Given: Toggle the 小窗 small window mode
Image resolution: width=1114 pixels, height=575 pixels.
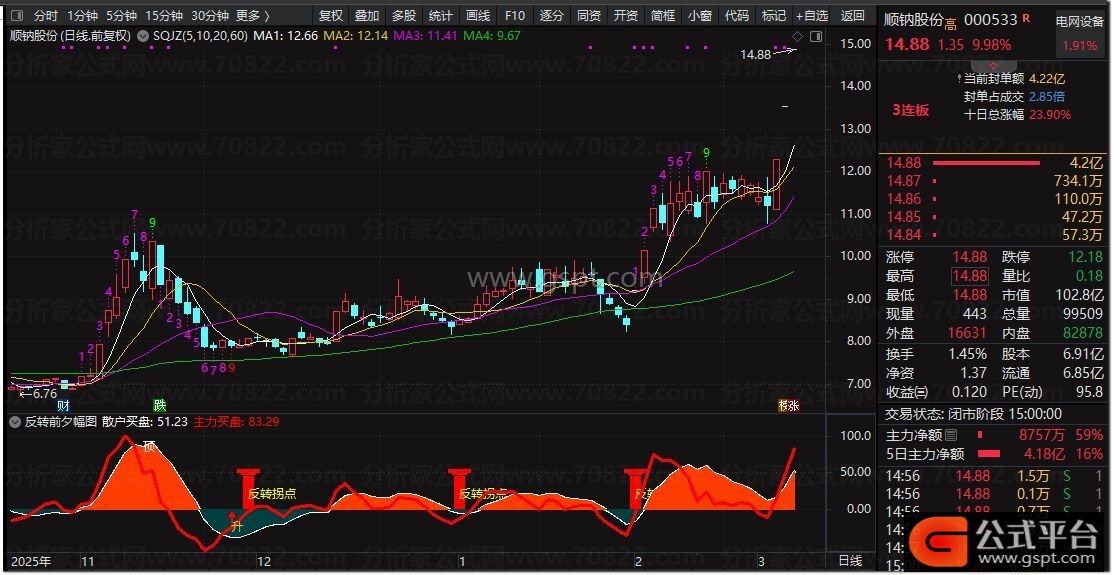Looking at the screenshot, I should coord(699,16).
